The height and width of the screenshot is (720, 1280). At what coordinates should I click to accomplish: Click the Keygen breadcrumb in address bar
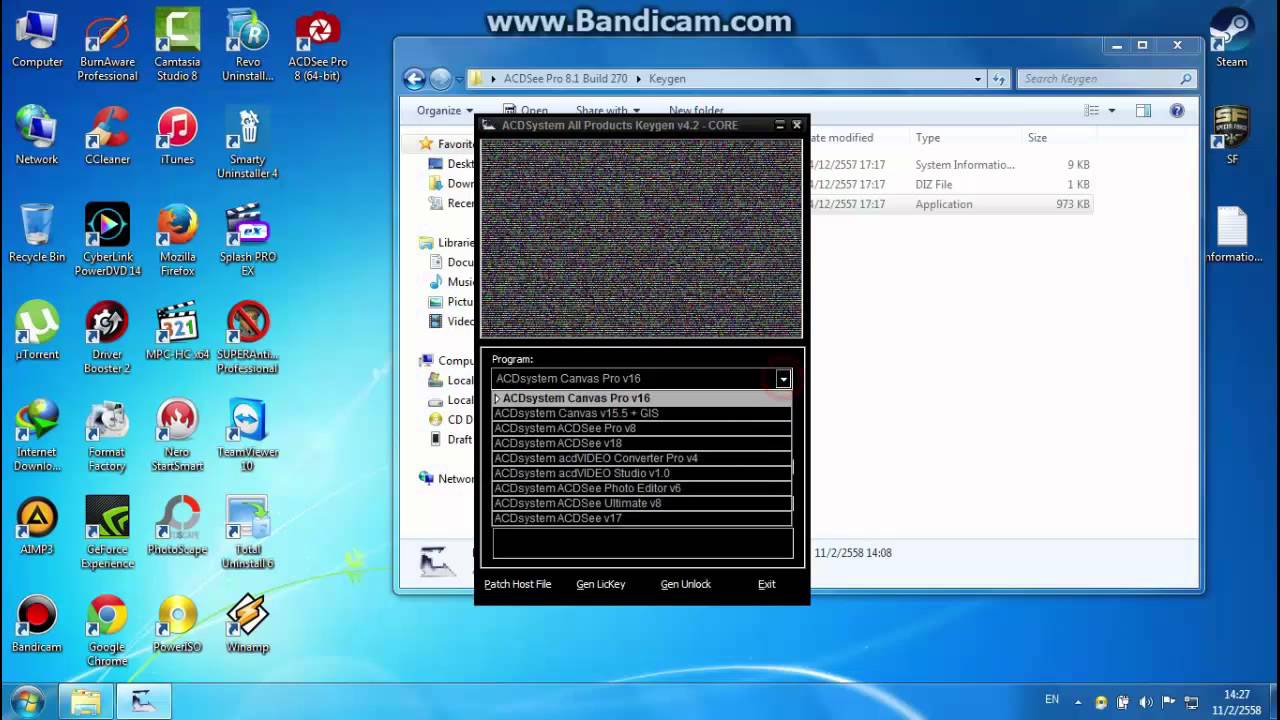point(667,78)
